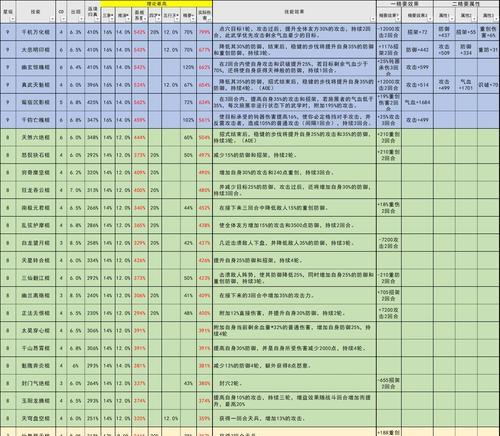Screen dimensions: 500x436
Task: Select the effect cell 在接下来的3回合中增加35%的攻击力。
Action: [294, 295]
